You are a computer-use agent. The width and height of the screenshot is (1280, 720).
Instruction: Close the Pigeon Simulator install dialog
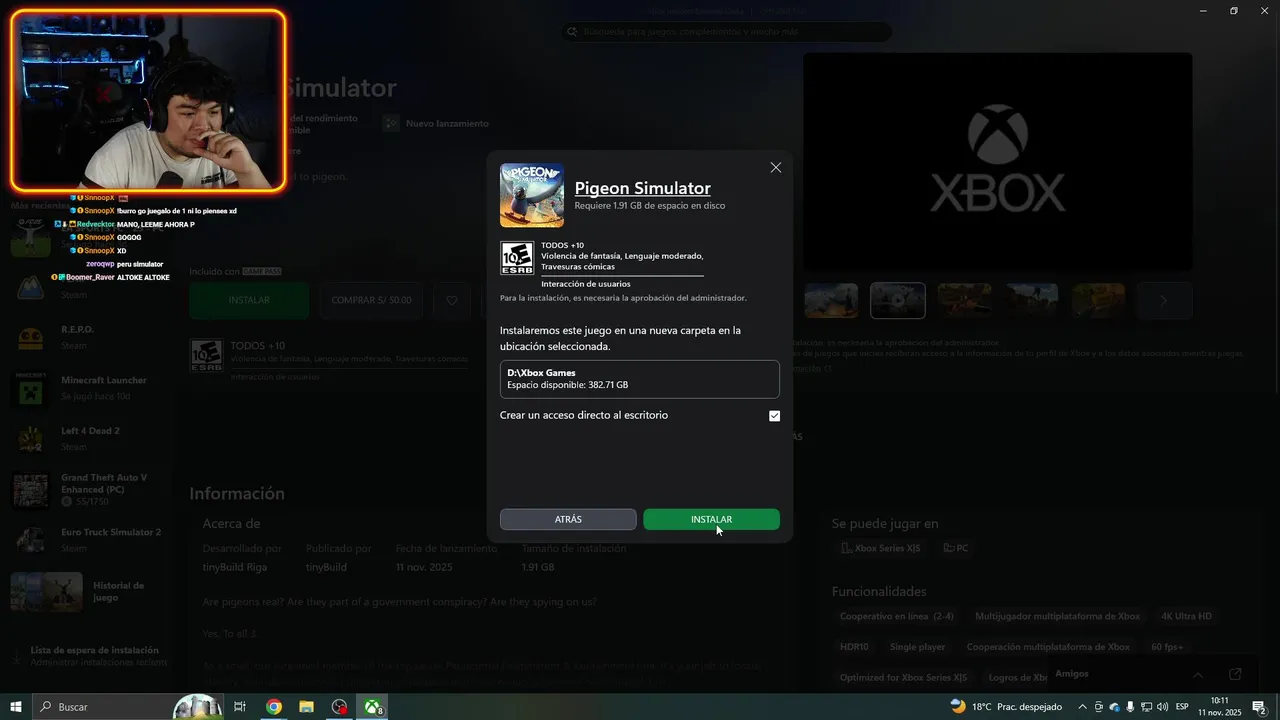point(775,168)
